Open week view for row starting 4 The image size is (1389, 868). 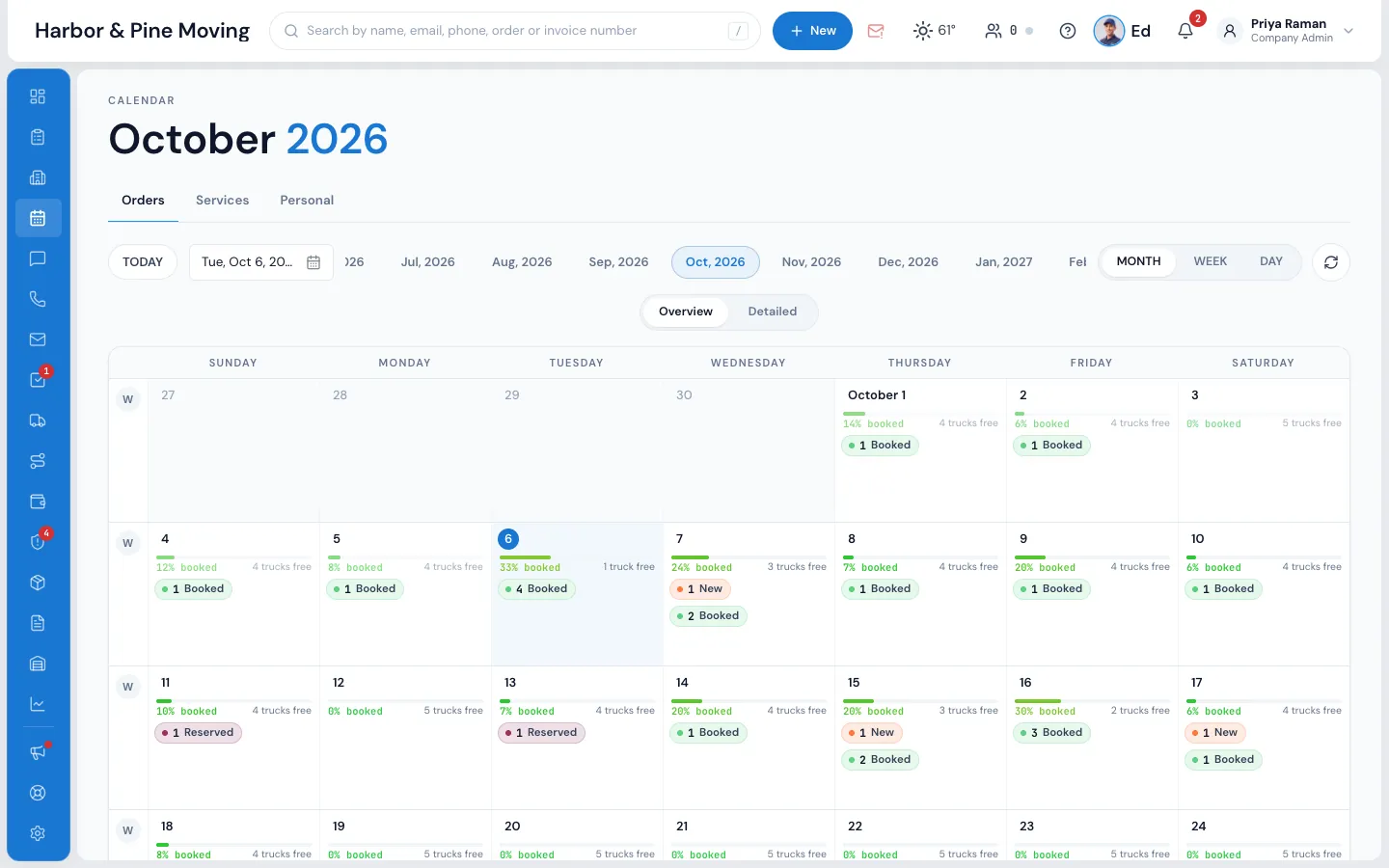click(x=127, y=543)
